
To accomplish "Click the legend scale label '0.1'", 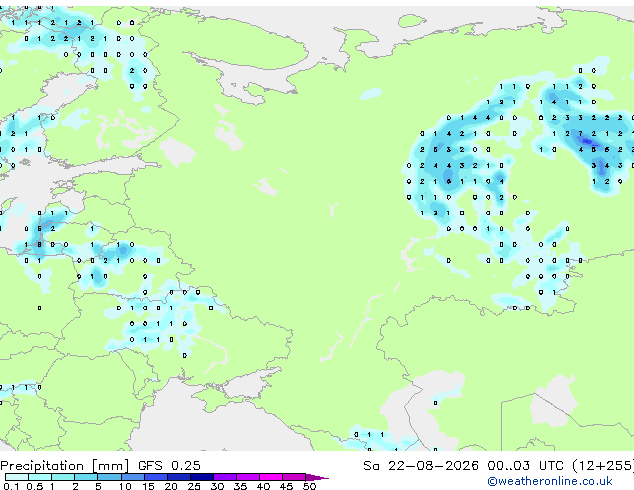I will pyautogui.click(x=11, y=486).
